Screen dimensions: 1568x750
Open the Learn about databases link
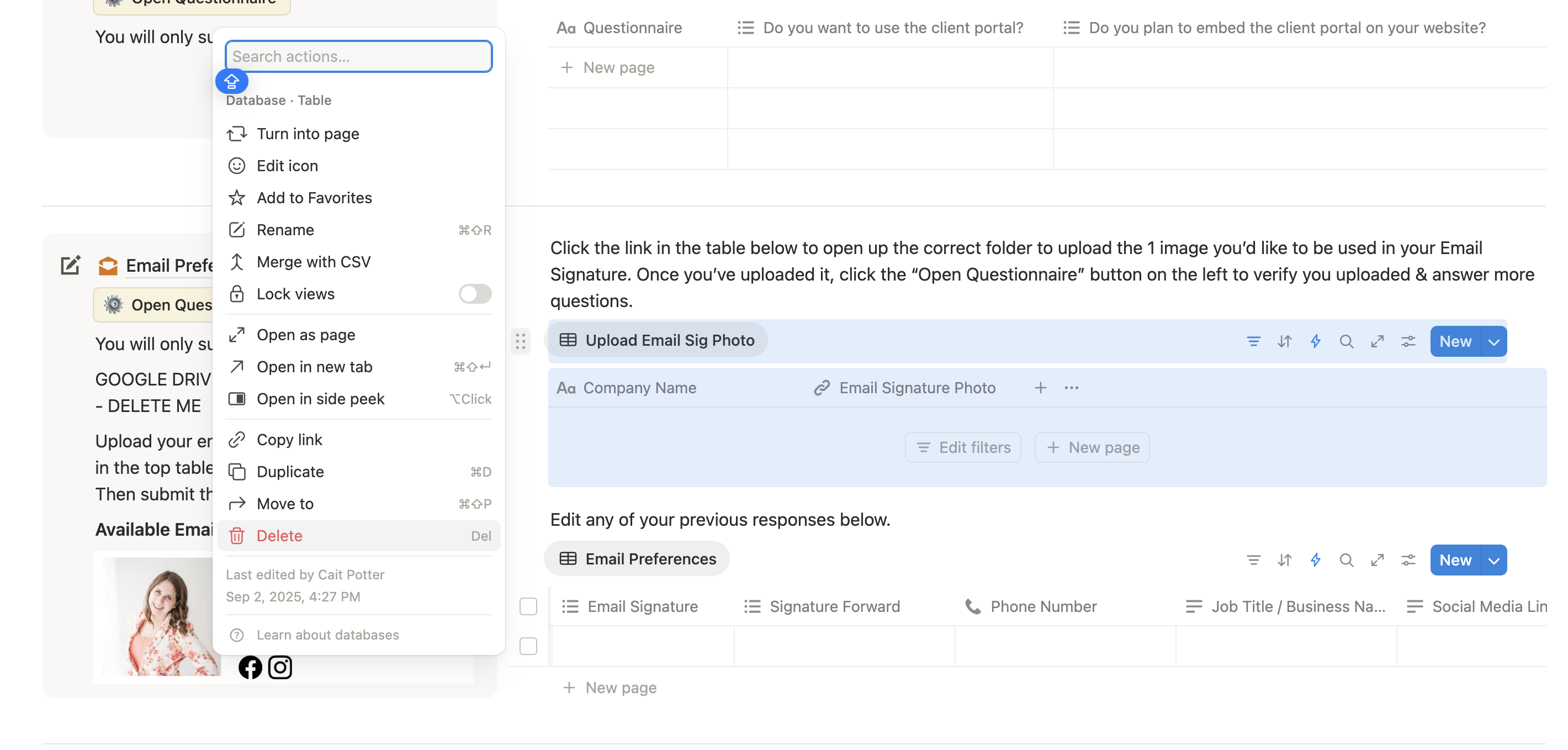327,635
